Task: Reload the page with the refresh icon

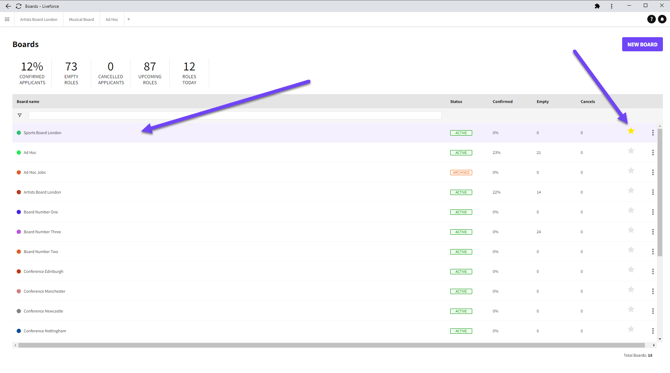Action: coord(18,6)
